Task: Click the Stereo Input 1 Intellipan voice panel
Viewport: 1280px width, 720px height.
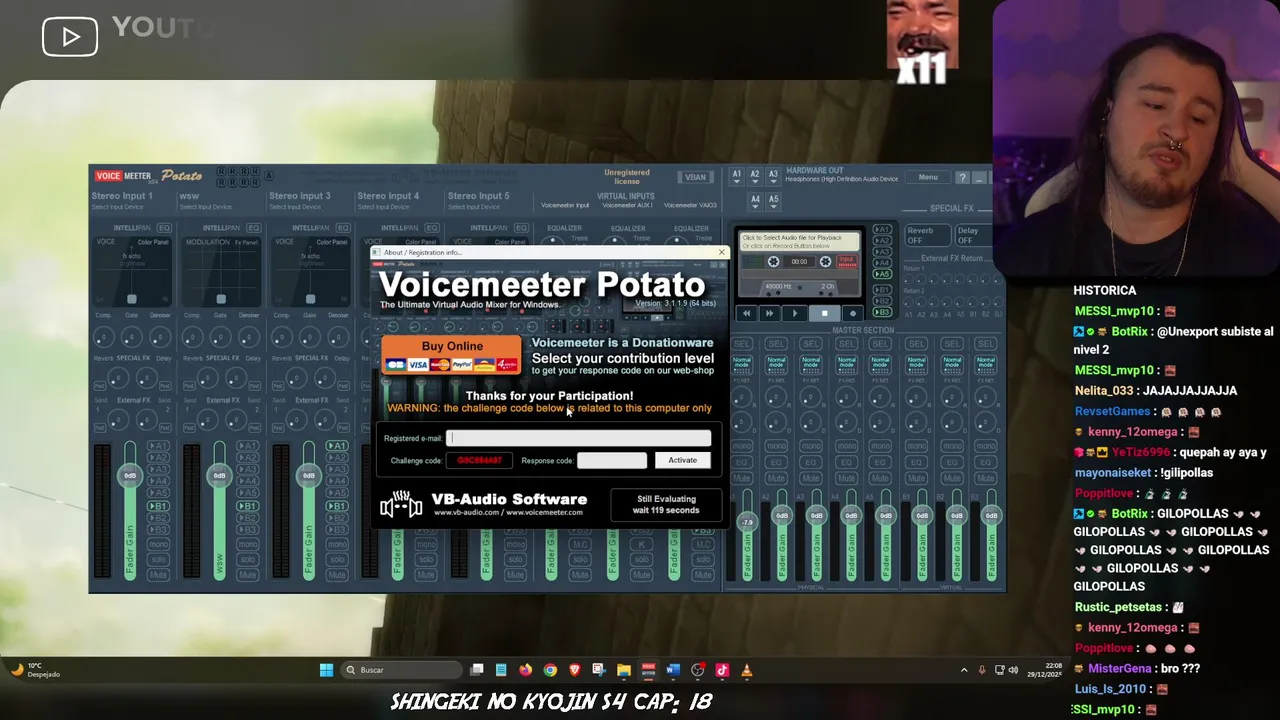Action: (132, 270)
